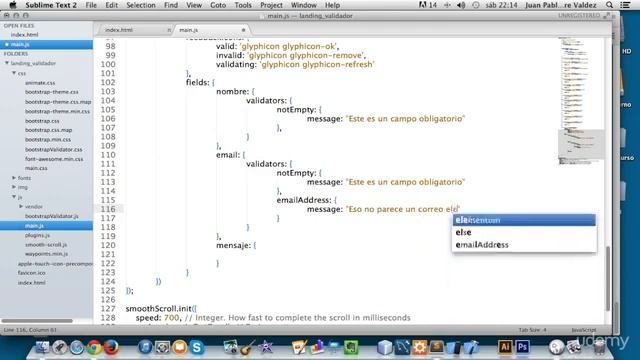The image size is (640, 360).
Task: Open waypoints.min.js in sidebar
Action: tap(46, 253)
